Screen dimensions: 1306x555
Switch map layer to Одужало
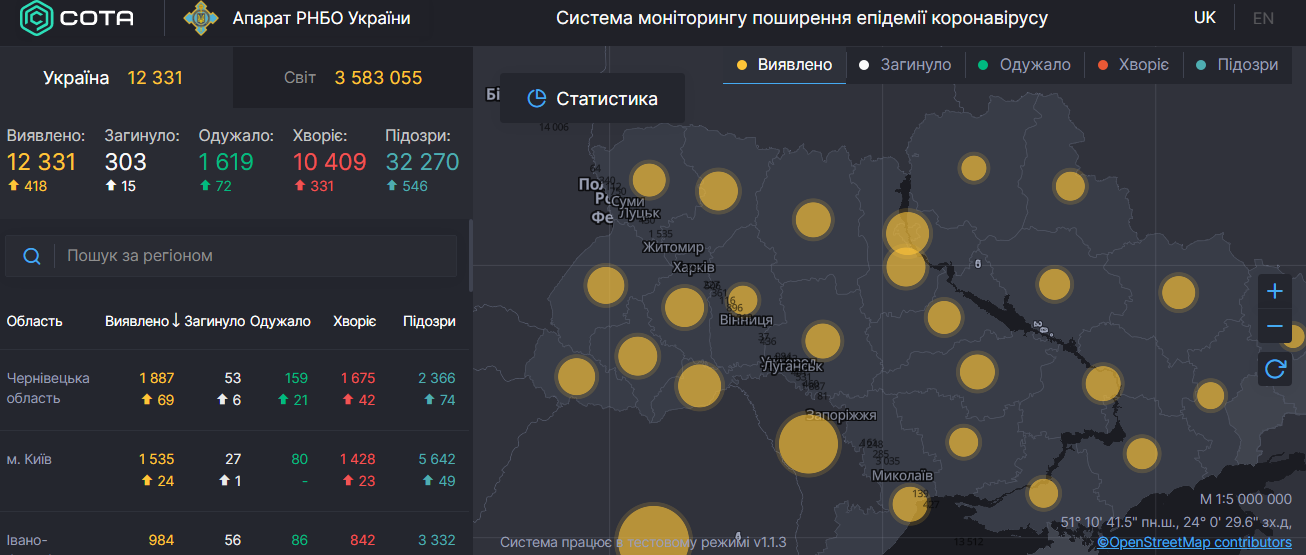click(1024, 65)
